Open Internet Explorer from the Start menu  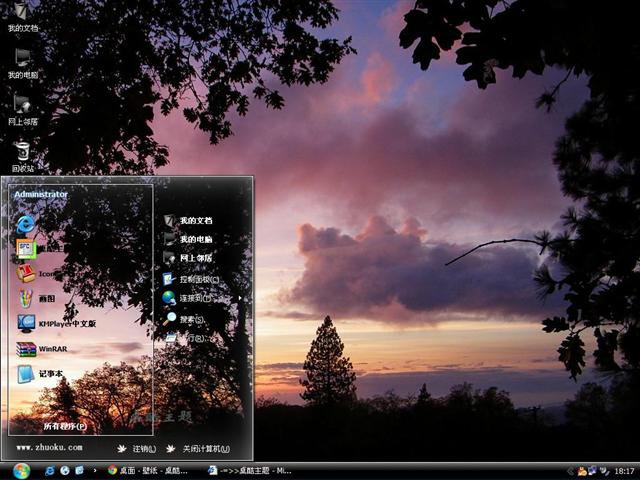click(x=26, y=221)
